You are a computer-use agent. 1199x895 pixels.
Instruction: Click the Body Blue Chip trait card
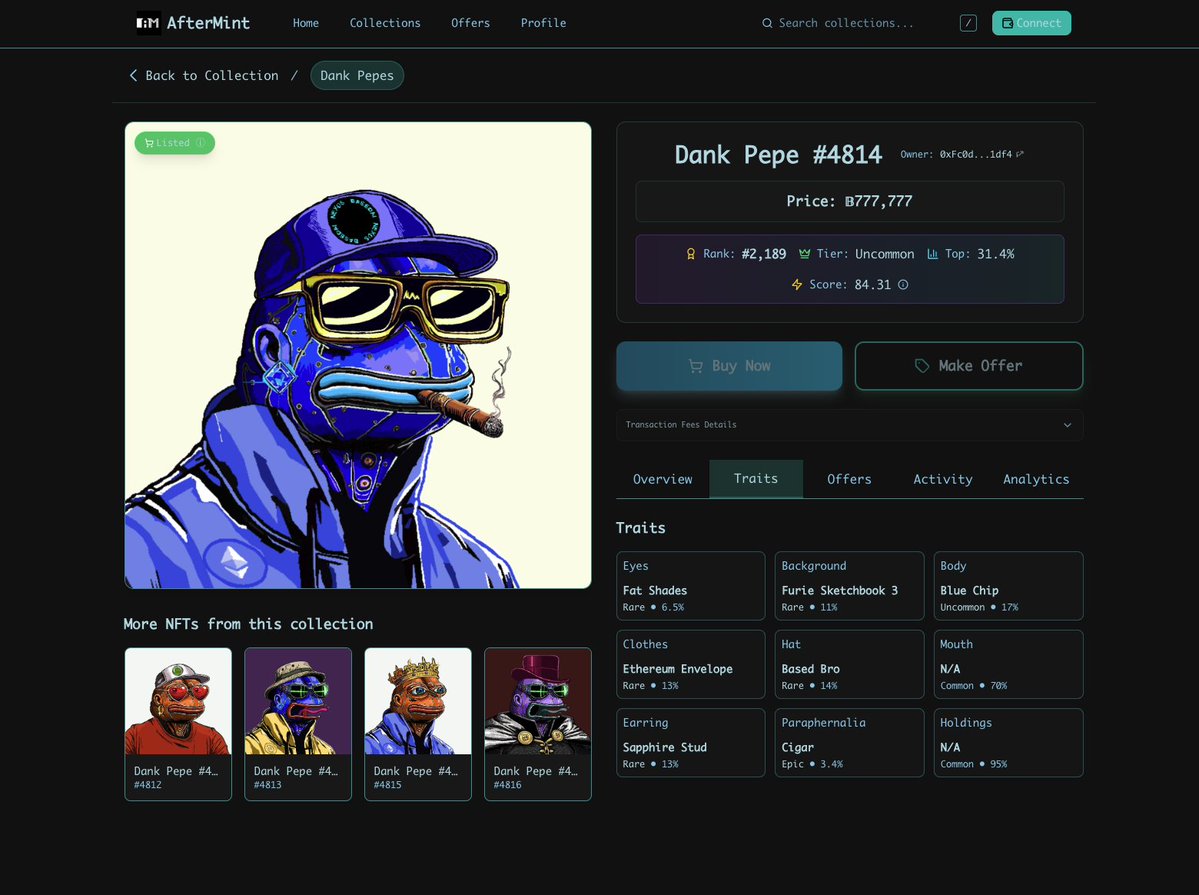pos(1009,586)
